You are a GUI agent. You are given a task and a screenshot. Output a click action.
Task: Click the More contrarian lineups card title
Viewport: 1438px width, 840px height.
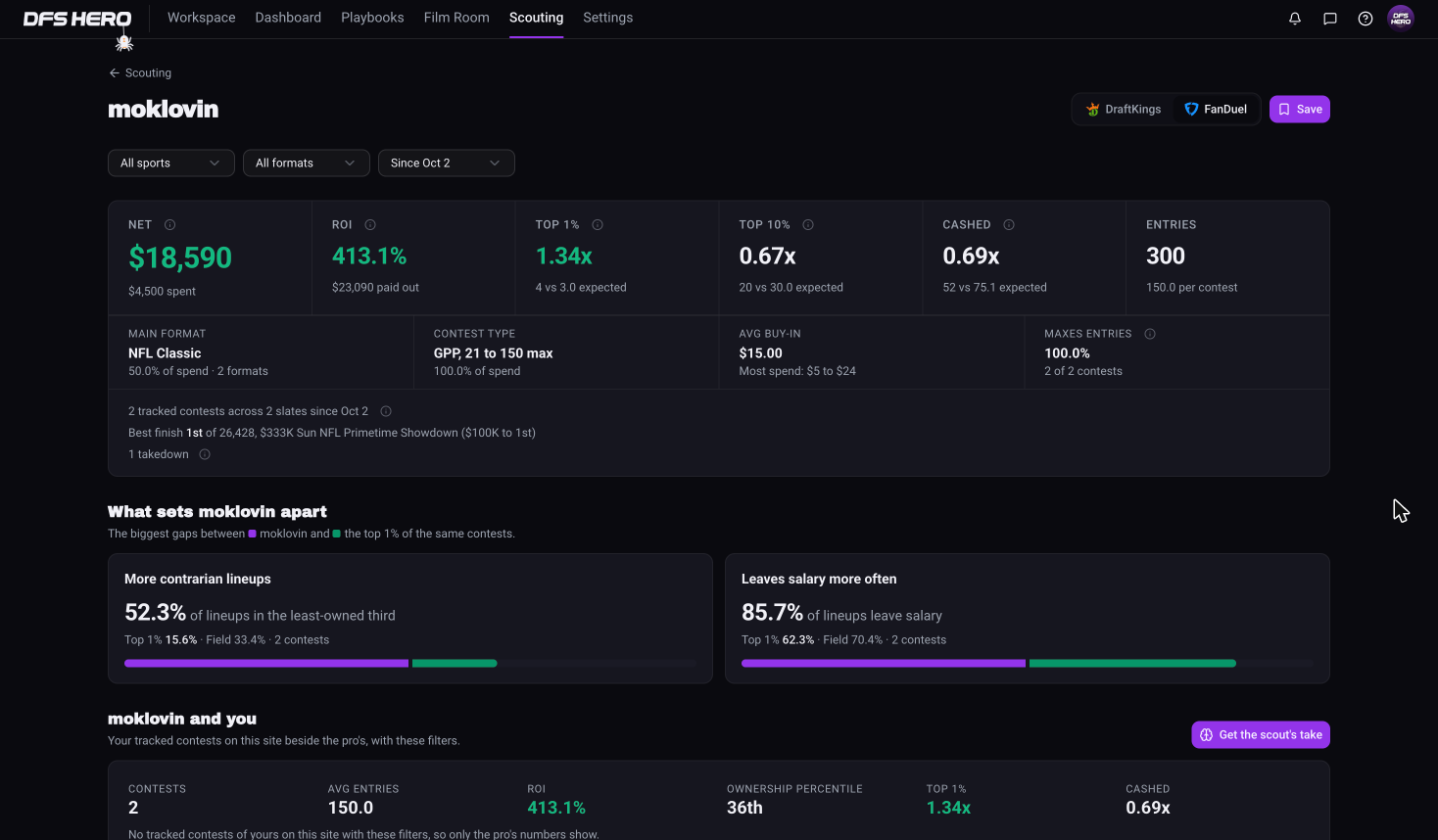(x=197, y=579)
